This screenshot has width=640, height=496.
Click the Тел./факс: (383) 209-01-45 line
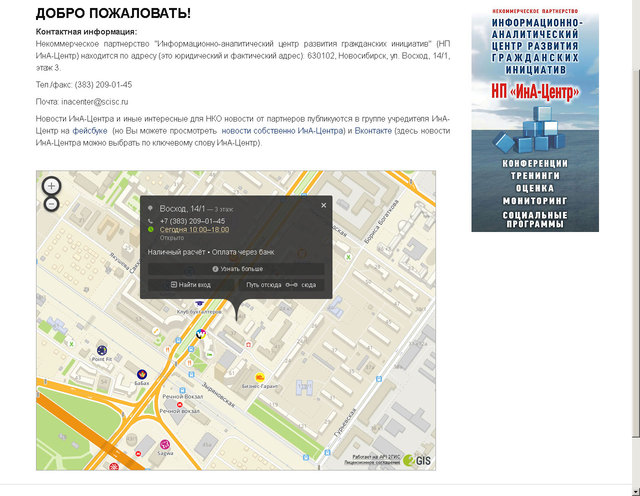[x=84, y=85]
